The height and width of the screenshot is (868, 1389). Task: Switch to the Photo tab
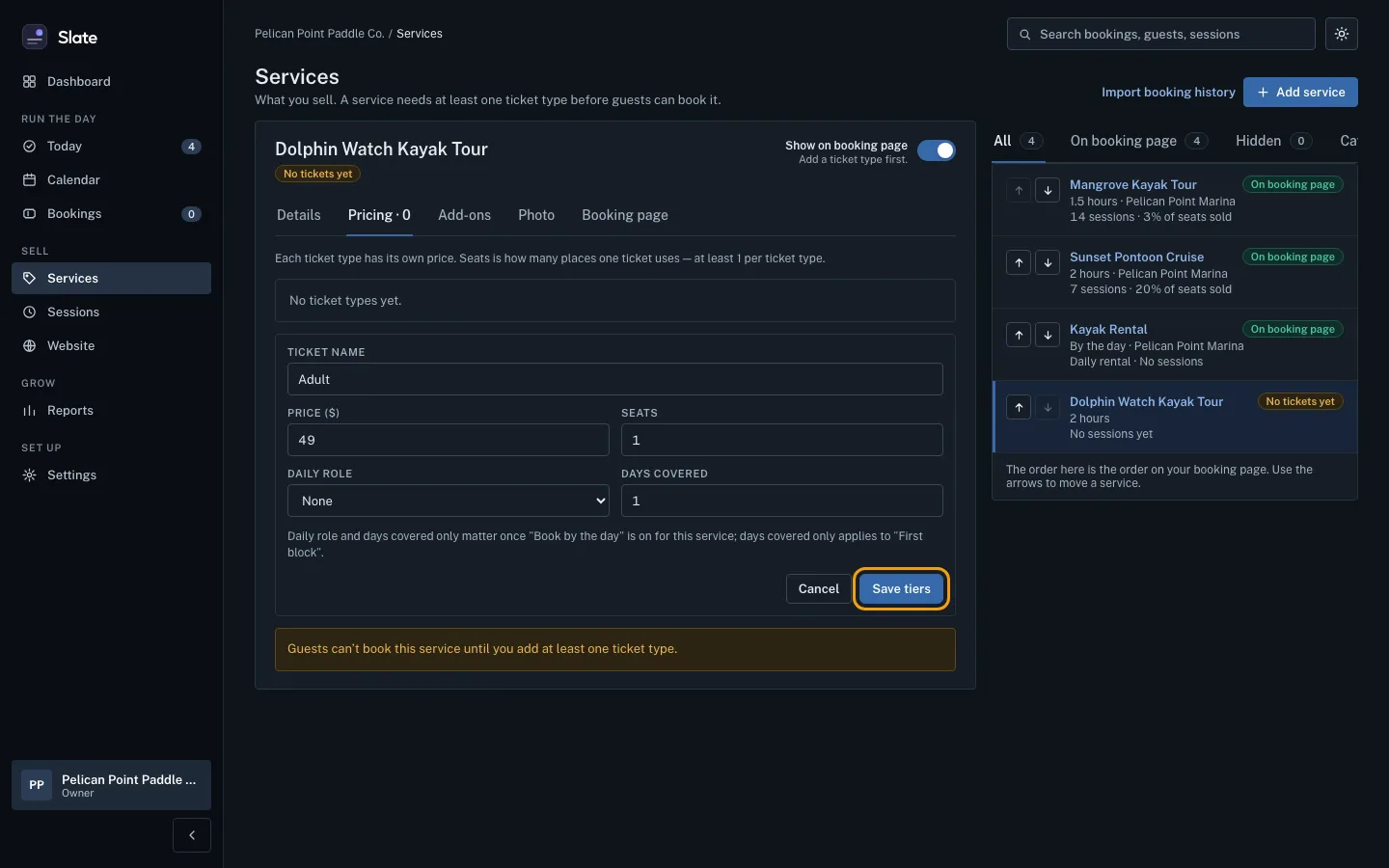pyautogui.click(x=536, y=215)
